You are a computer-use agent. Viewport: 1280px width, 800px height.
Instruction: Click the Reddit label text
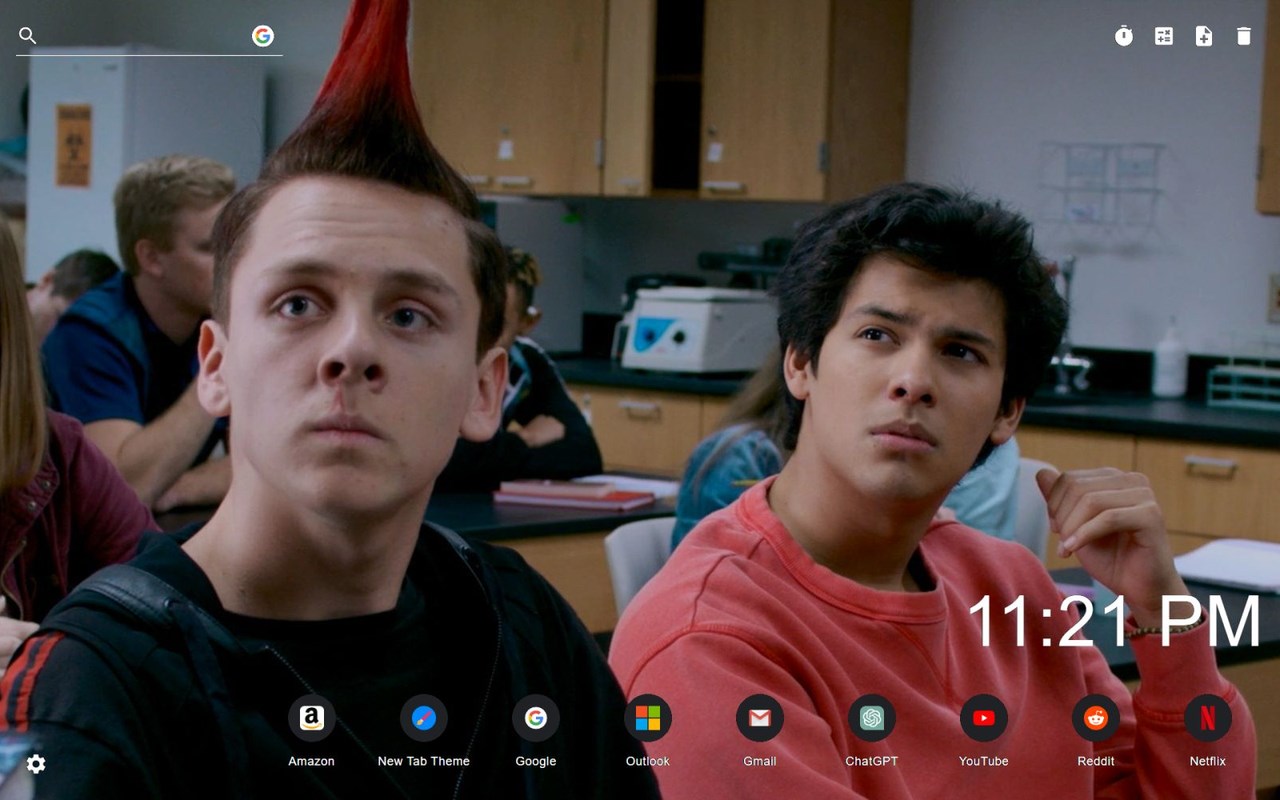click(1095, 761)
